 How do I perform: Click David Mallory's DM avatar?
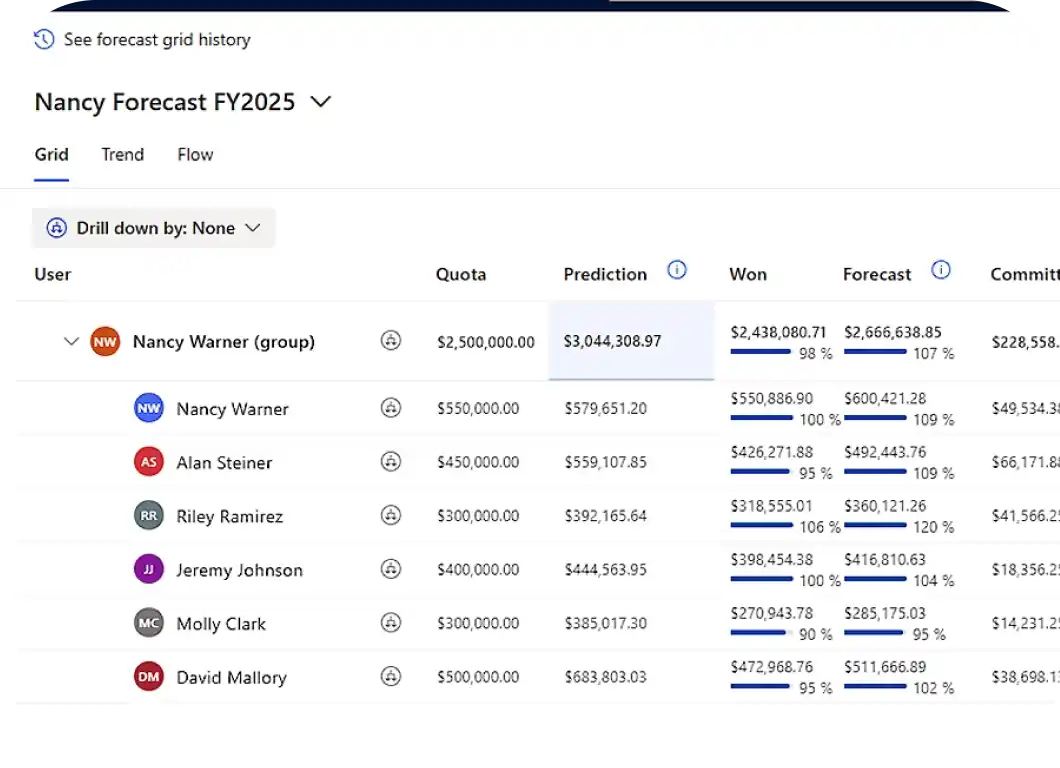click(x=148, y=677)
